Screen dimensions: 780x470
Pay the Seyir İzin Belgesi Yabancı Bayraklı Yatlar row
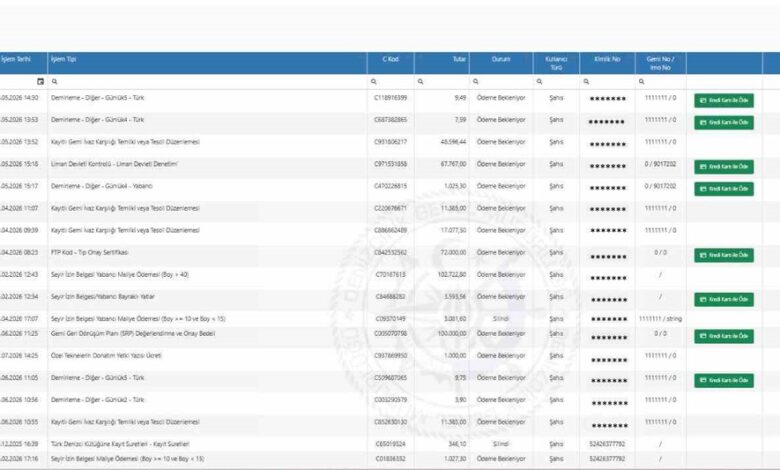tap(724, 299)
